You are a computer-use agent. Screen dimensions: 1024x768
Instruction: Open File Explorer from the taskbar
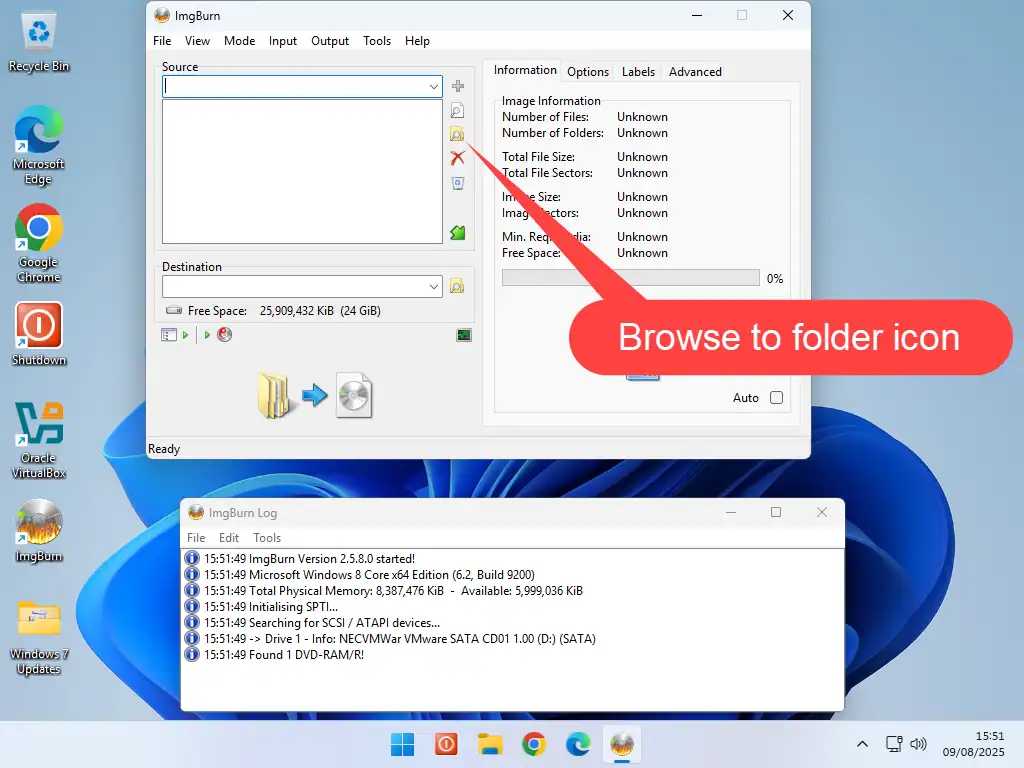point(489,744)
